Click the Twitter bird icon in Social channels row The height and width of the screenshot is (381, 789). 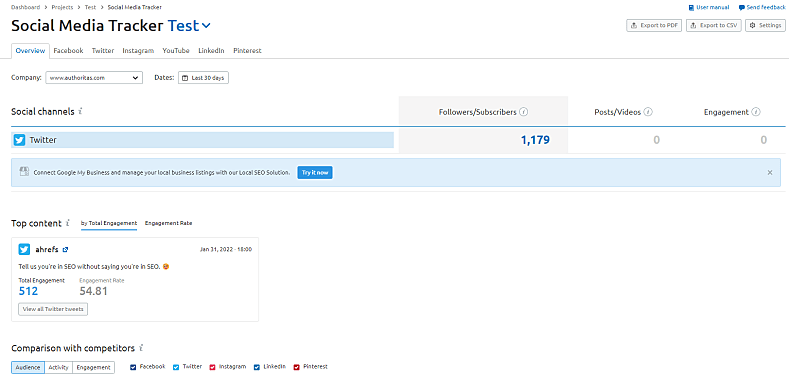click(19, 140)
